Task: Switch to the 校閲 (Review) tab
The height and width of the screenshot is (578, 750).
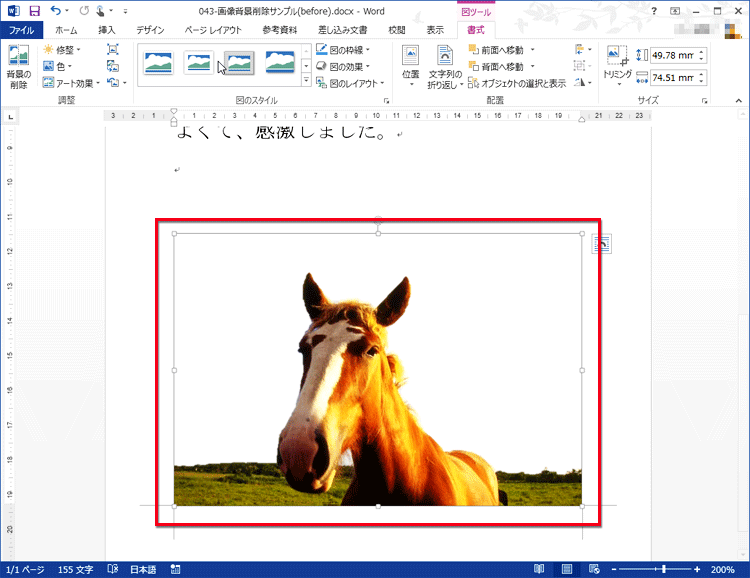Action: click(x=397, y=30)
